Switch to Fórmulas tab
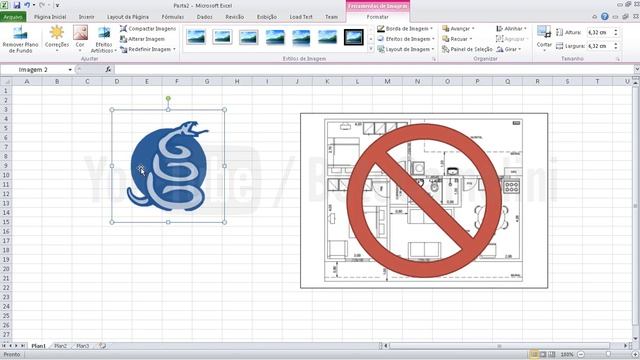Screen dimensions: 640x360 tap(173, 17)
